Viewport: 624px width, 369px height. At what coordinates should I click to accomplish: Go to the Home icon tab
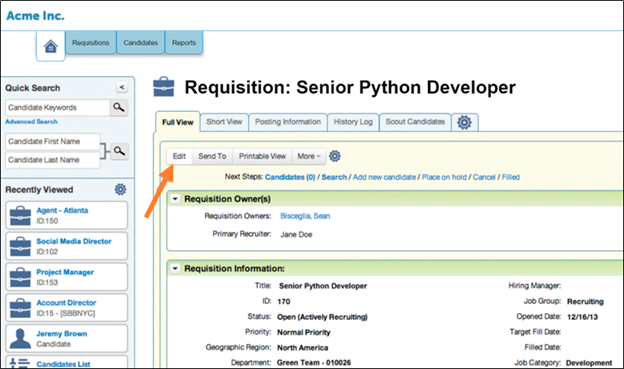tap(51, 46)
